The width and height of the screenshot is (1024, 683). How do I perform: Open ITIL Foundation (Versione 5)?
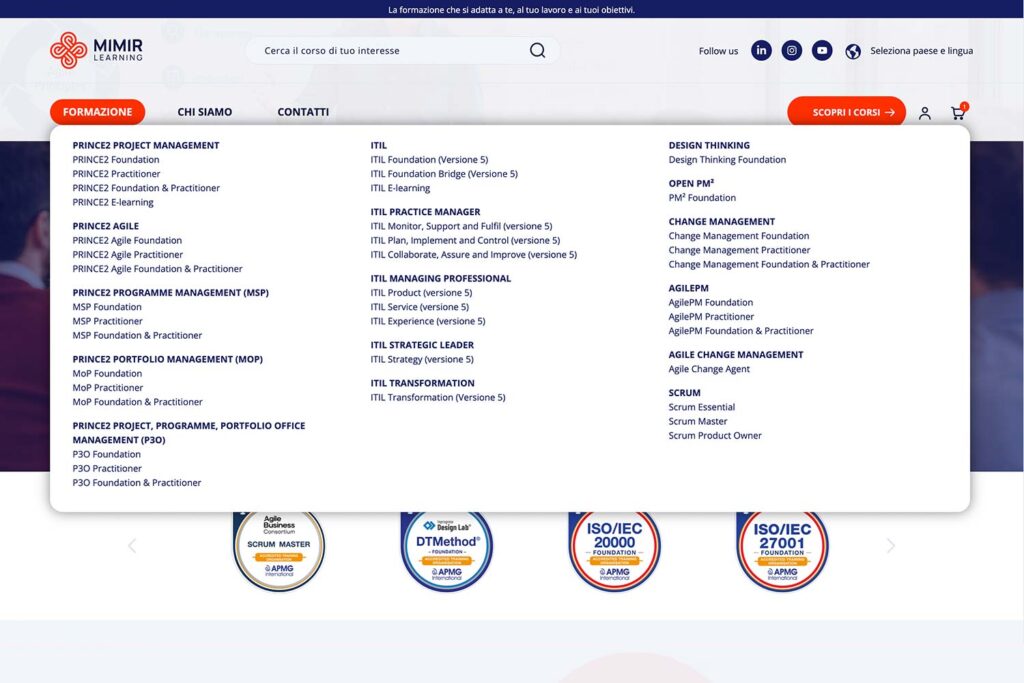[x=429, y=159]
